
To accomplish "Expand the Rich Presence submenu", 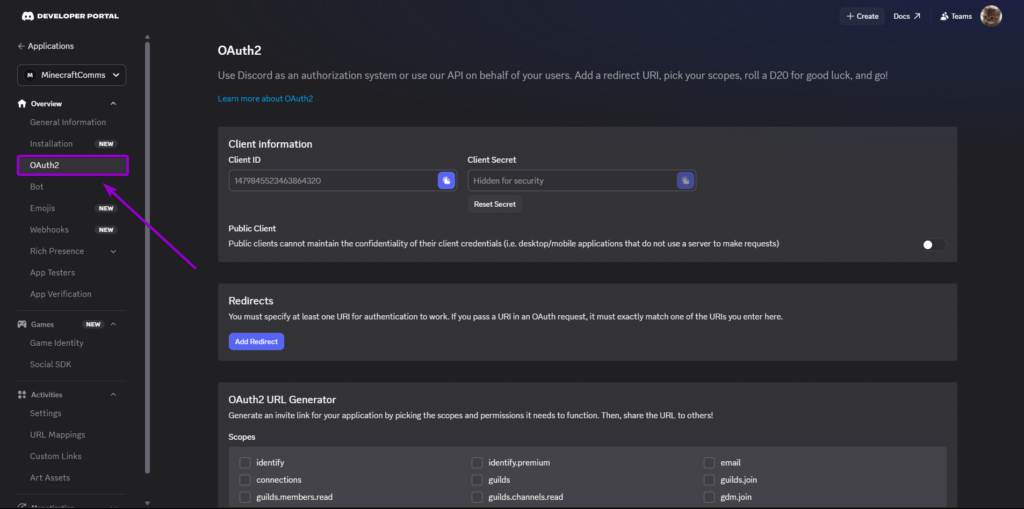I will tap(113, 252).
